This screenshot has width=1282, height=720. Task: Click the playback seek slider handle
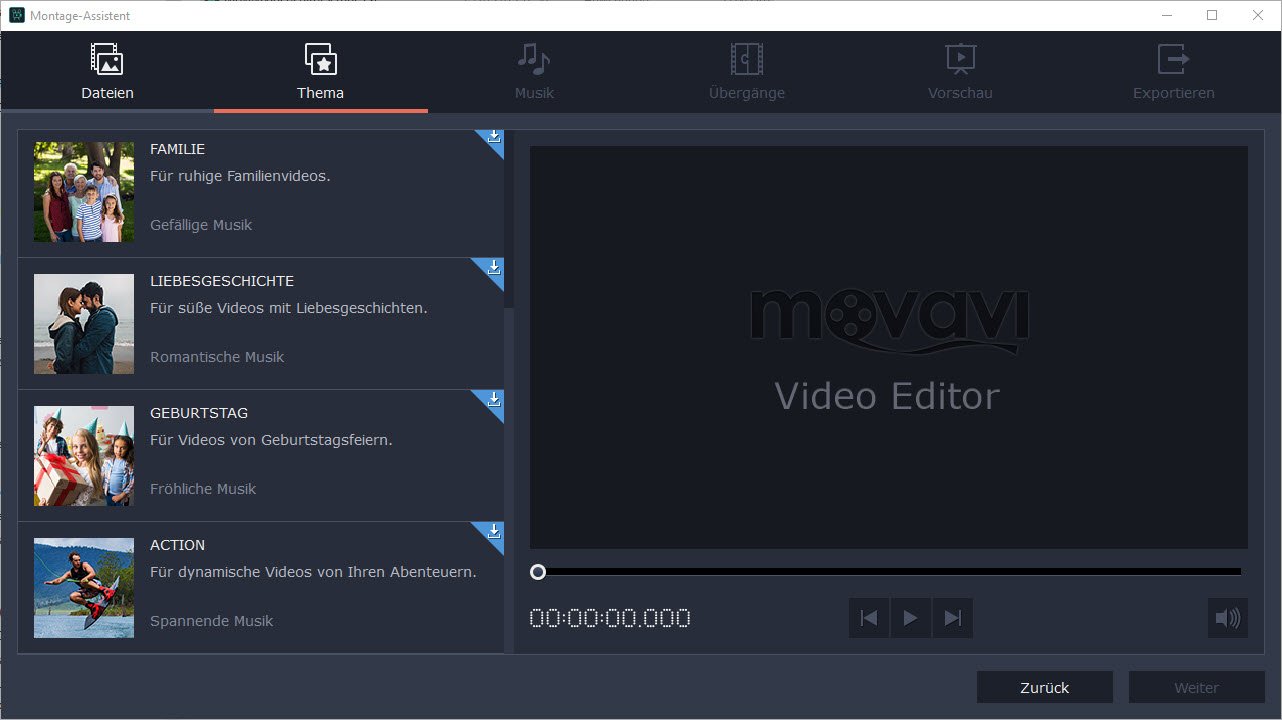point(538,572)
